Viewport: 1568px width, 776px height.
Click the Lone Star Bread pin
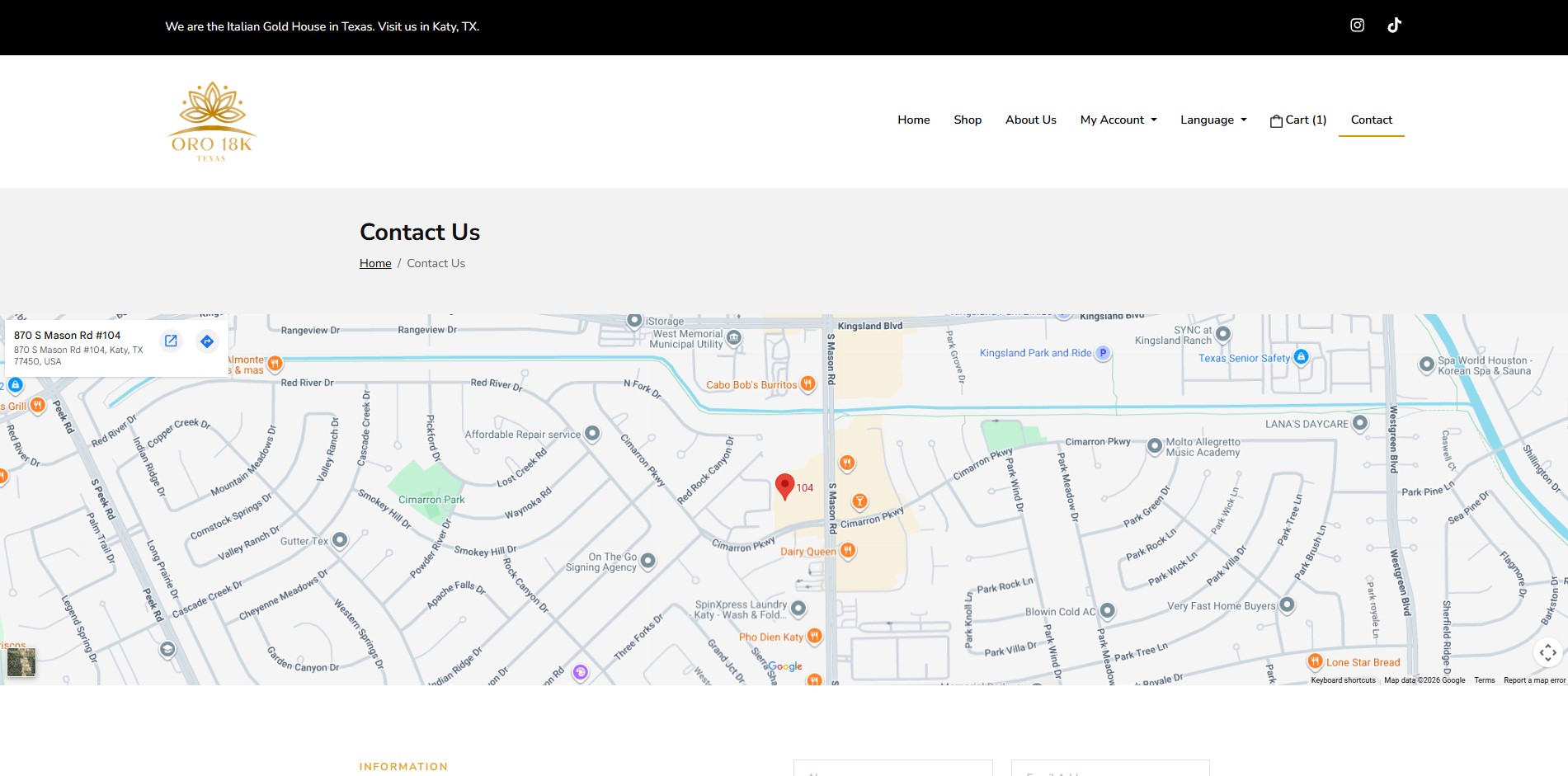[x=1316, y=661]
